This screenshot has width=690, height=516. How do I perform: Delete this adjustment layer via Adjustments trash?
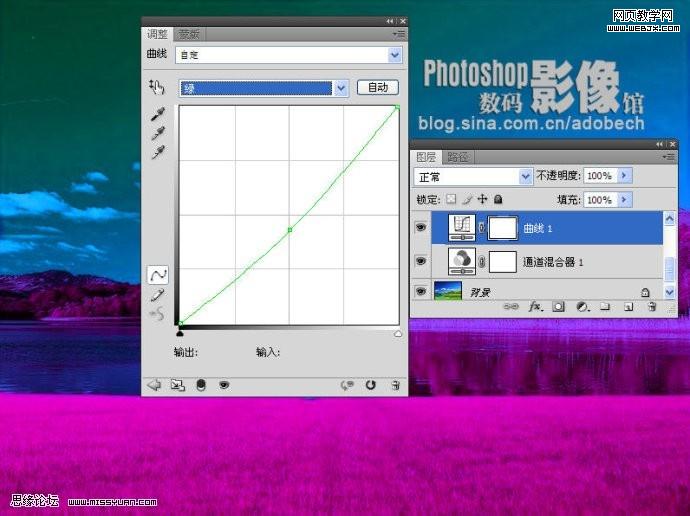tap(395, 385)
